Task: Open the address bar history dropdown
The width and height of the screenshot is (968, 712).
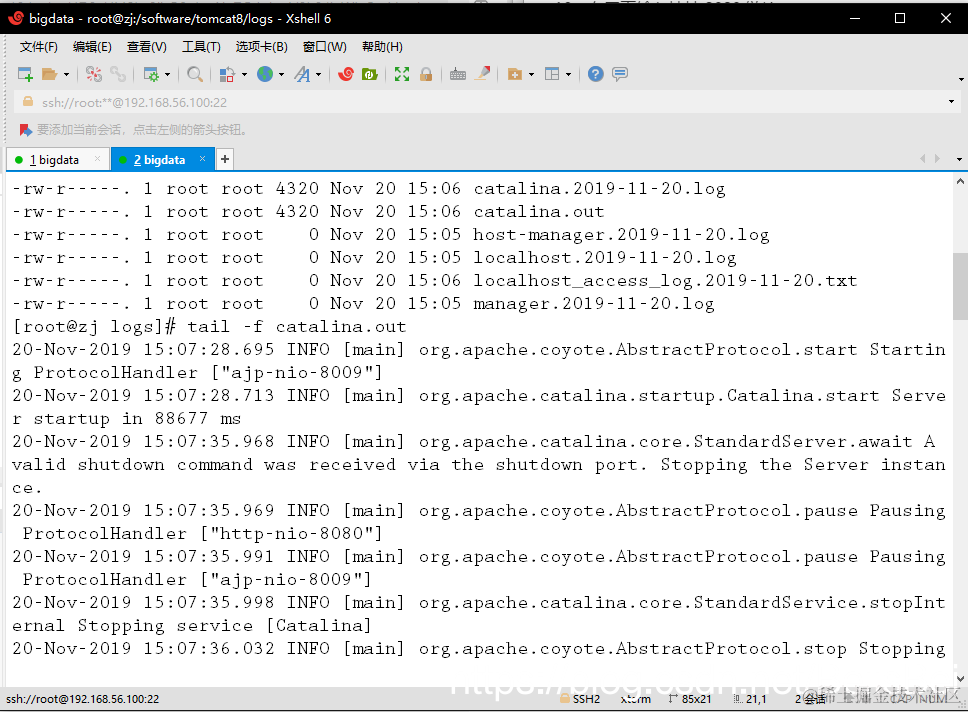Action: [x=951, y=102]
